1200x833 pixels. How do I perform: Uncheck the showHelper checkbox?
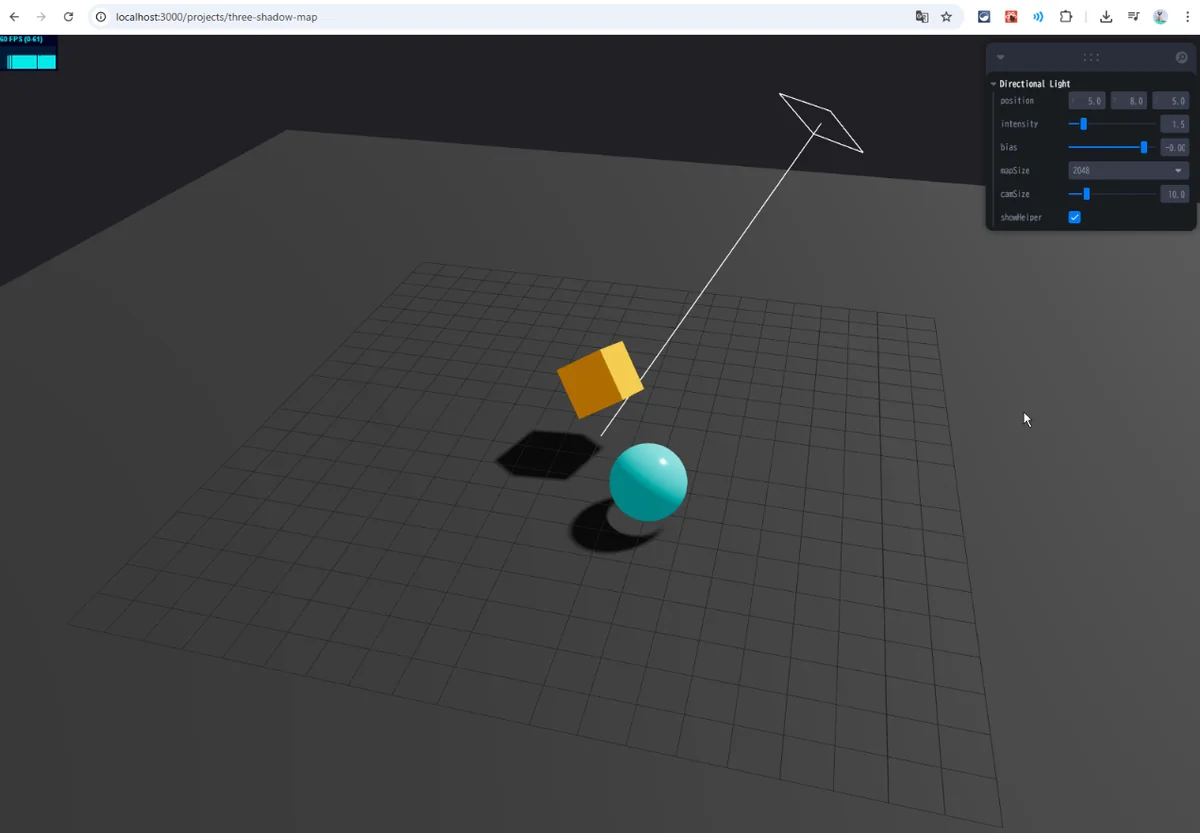tap(1075, 217)
